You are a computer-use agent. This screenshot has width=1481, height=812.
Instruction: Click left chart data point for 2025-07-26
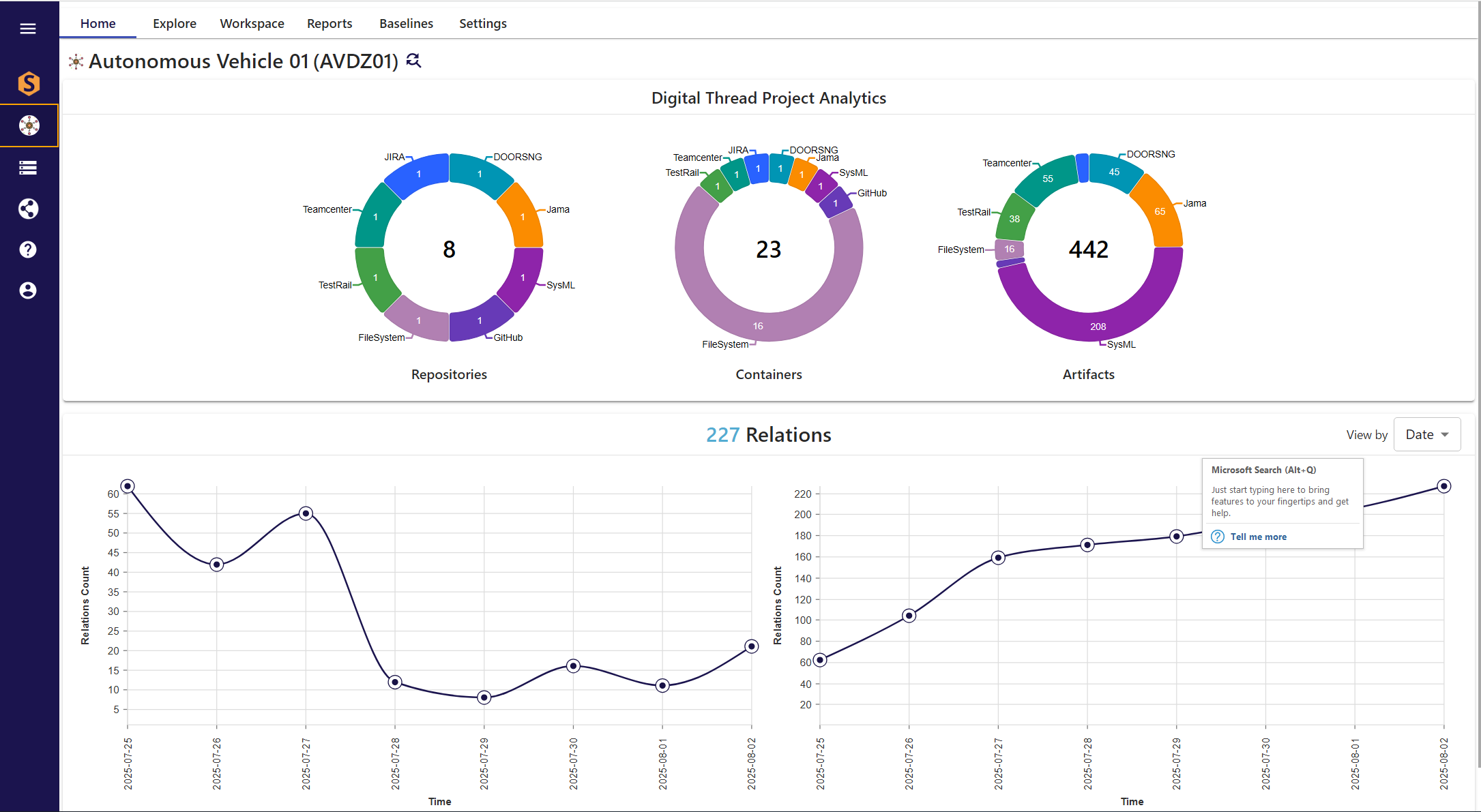217,565
